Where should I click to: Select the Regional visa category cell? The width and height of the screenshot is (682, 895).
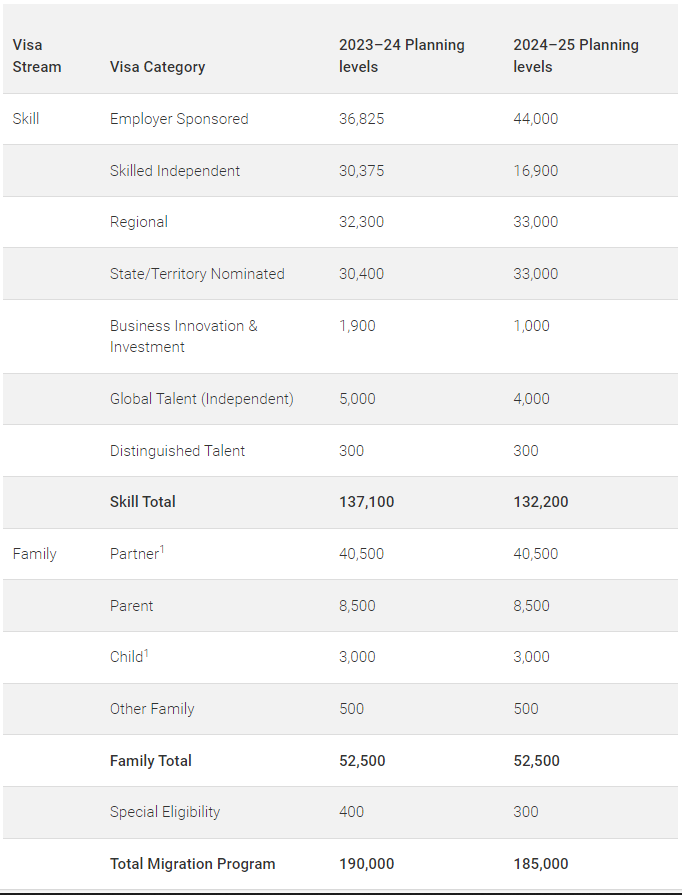point(139,221)
